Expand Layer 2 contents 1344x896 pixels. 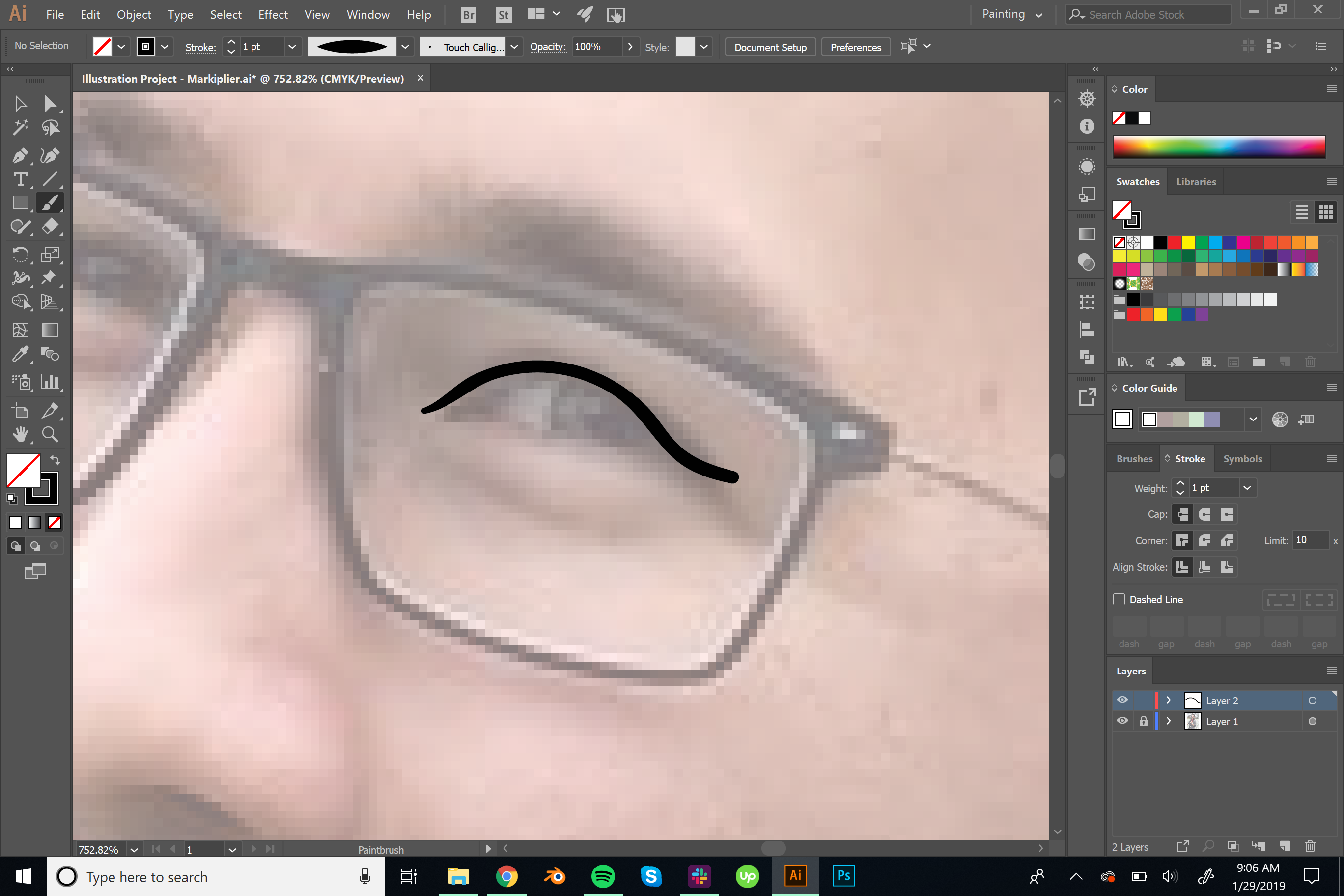[1168, 700]
